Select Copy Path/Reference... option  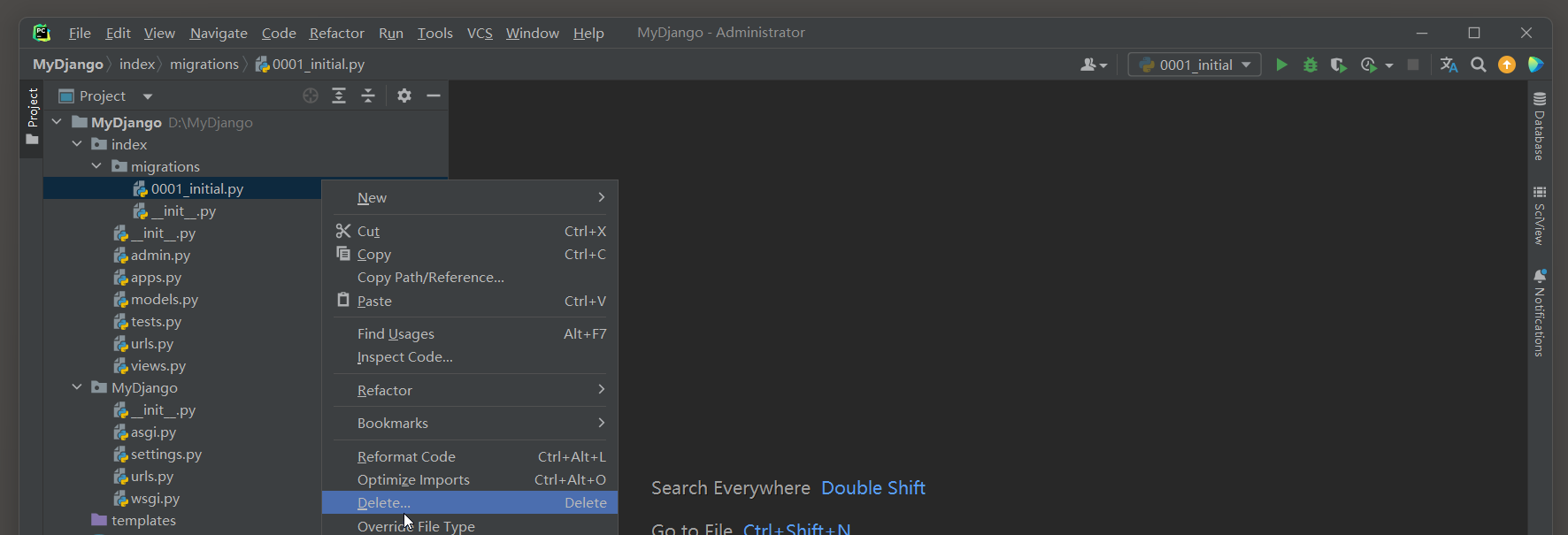click(x=470, y=277)
